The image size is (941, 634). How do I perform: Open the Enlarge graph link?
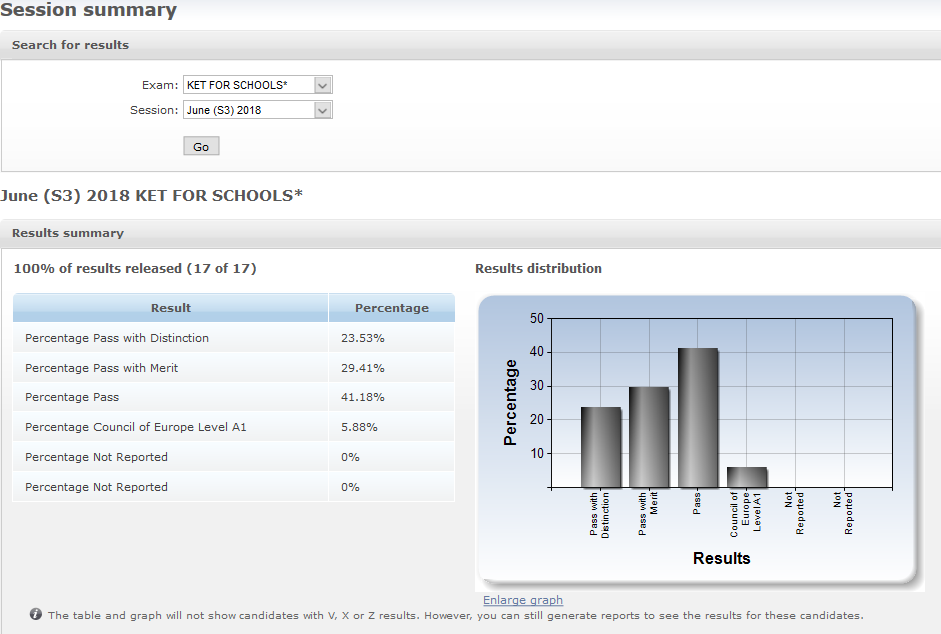[x=523, y=600]
